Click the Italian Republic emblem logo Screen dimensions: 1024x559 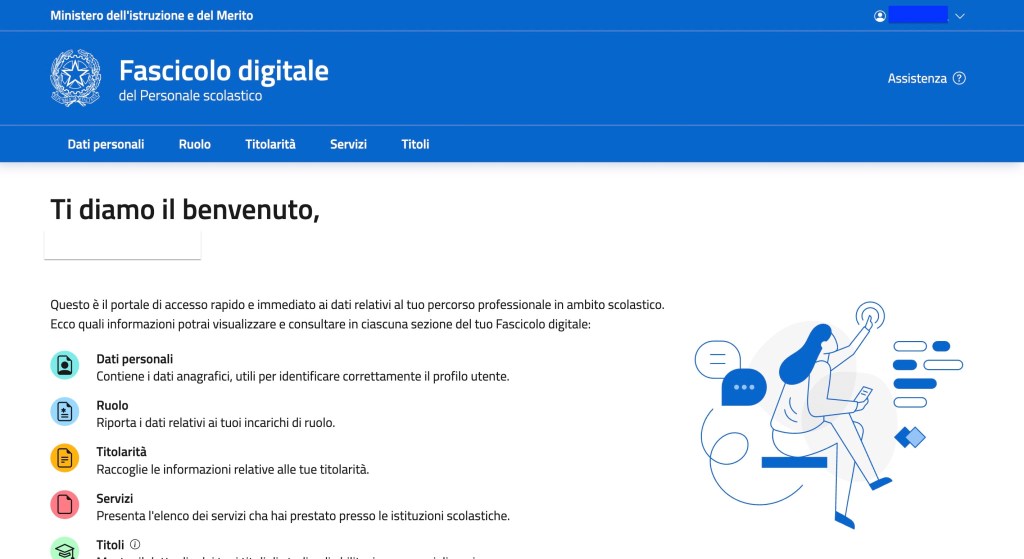(x=76, y=78)
